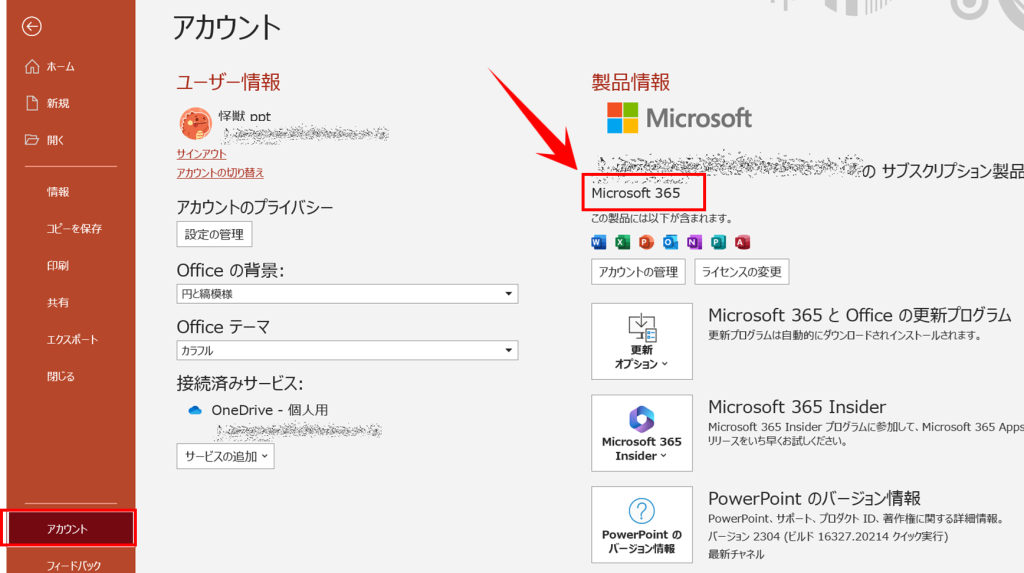Screen dimensions: 1024x573
Task: Click the Excel app icon
Action: pyautogui.click(x=622, y=242)
